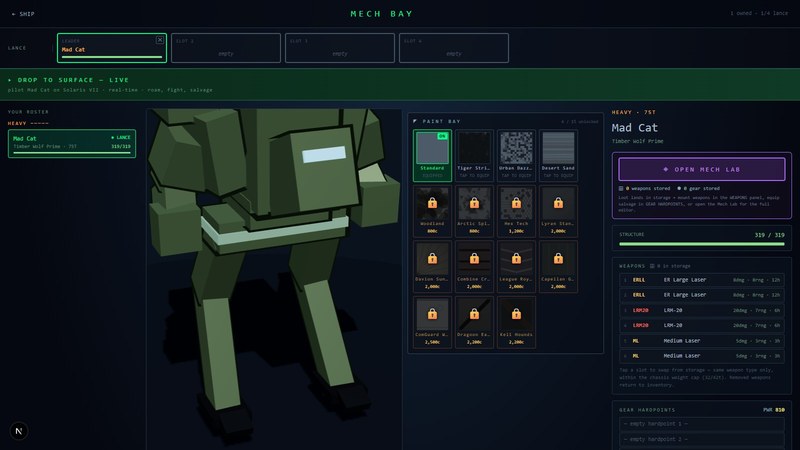Select the Desert Sand paint swatch
The image size is (800, 450).
558,155
